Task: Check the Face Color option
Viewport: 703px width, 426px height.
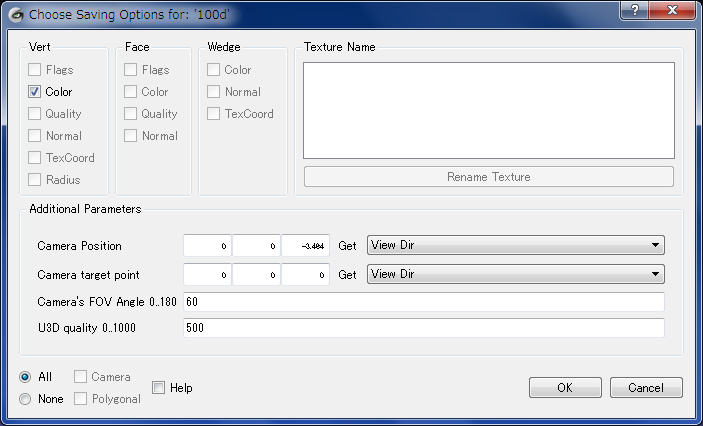Action: [x=130, y=92]
